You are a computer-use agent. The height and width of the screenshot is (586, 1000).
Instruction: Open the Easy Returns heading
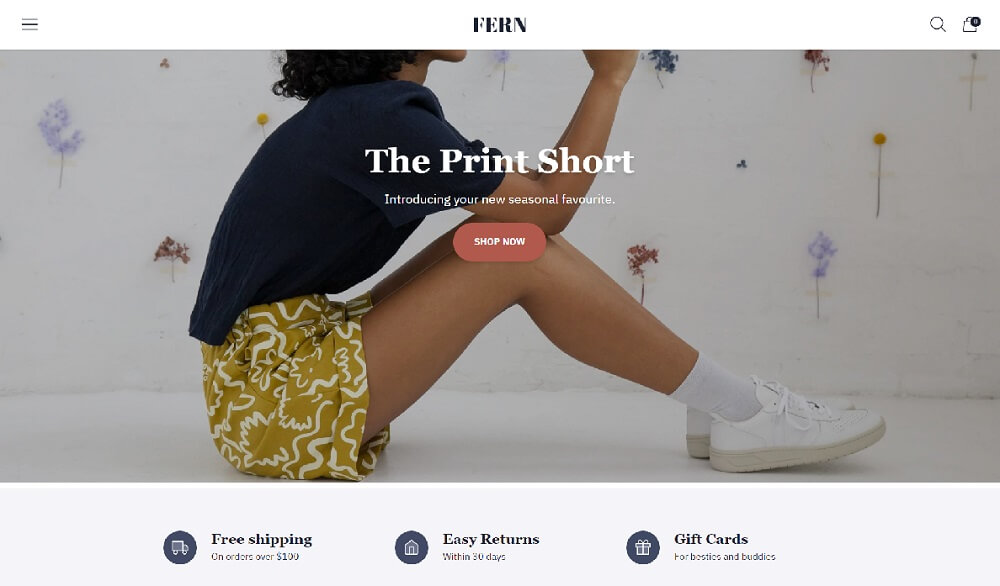pyautogui.click(x=491, y=539)
